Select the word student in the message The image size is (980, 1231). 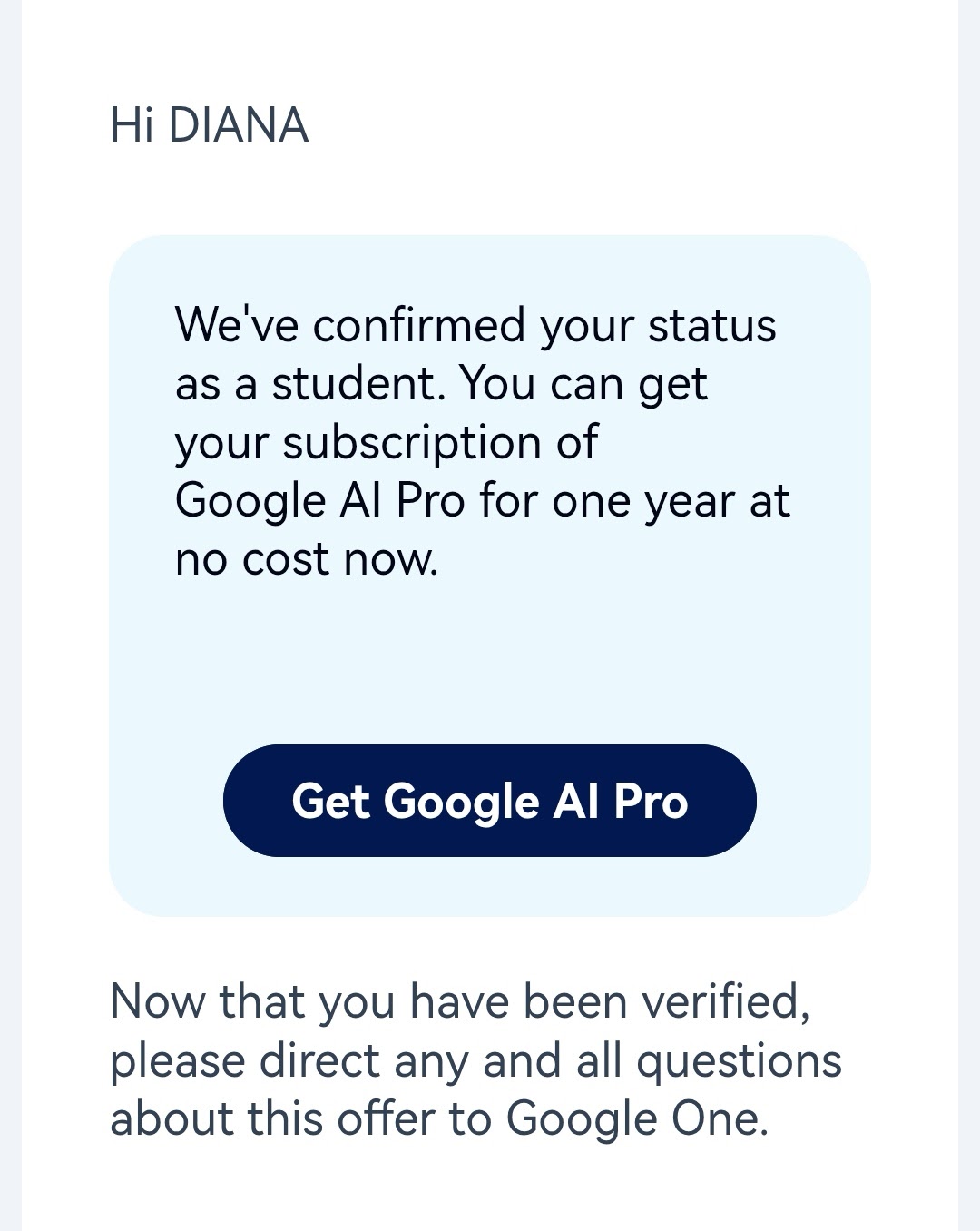coord(358,383)
